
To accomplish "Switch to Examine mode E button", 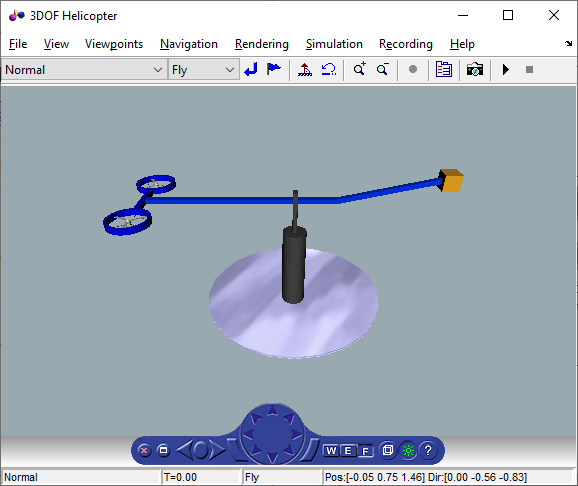I will (x=347, y=451).
